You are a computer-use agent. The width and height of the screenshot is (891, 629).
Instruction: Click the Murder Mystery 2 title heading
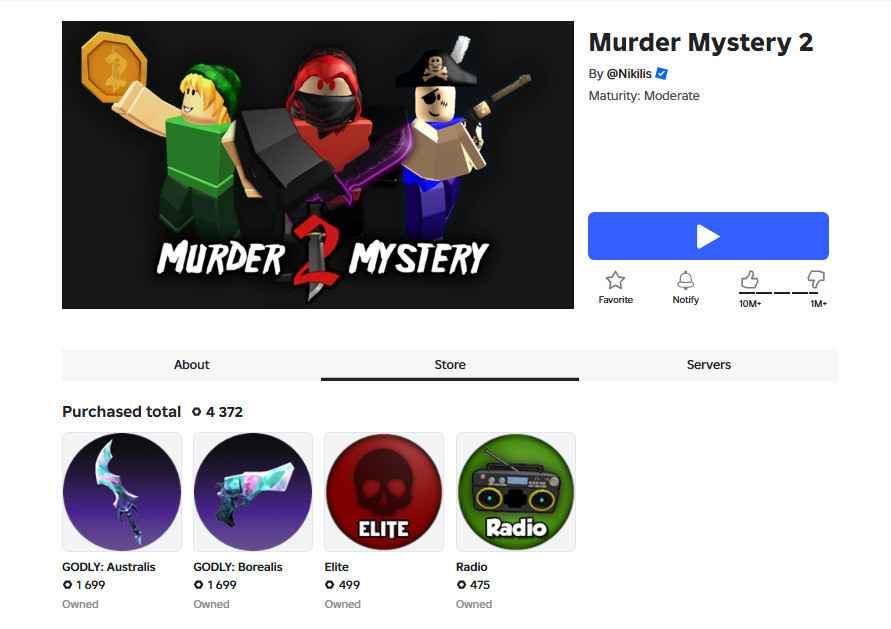coord(701,43)
